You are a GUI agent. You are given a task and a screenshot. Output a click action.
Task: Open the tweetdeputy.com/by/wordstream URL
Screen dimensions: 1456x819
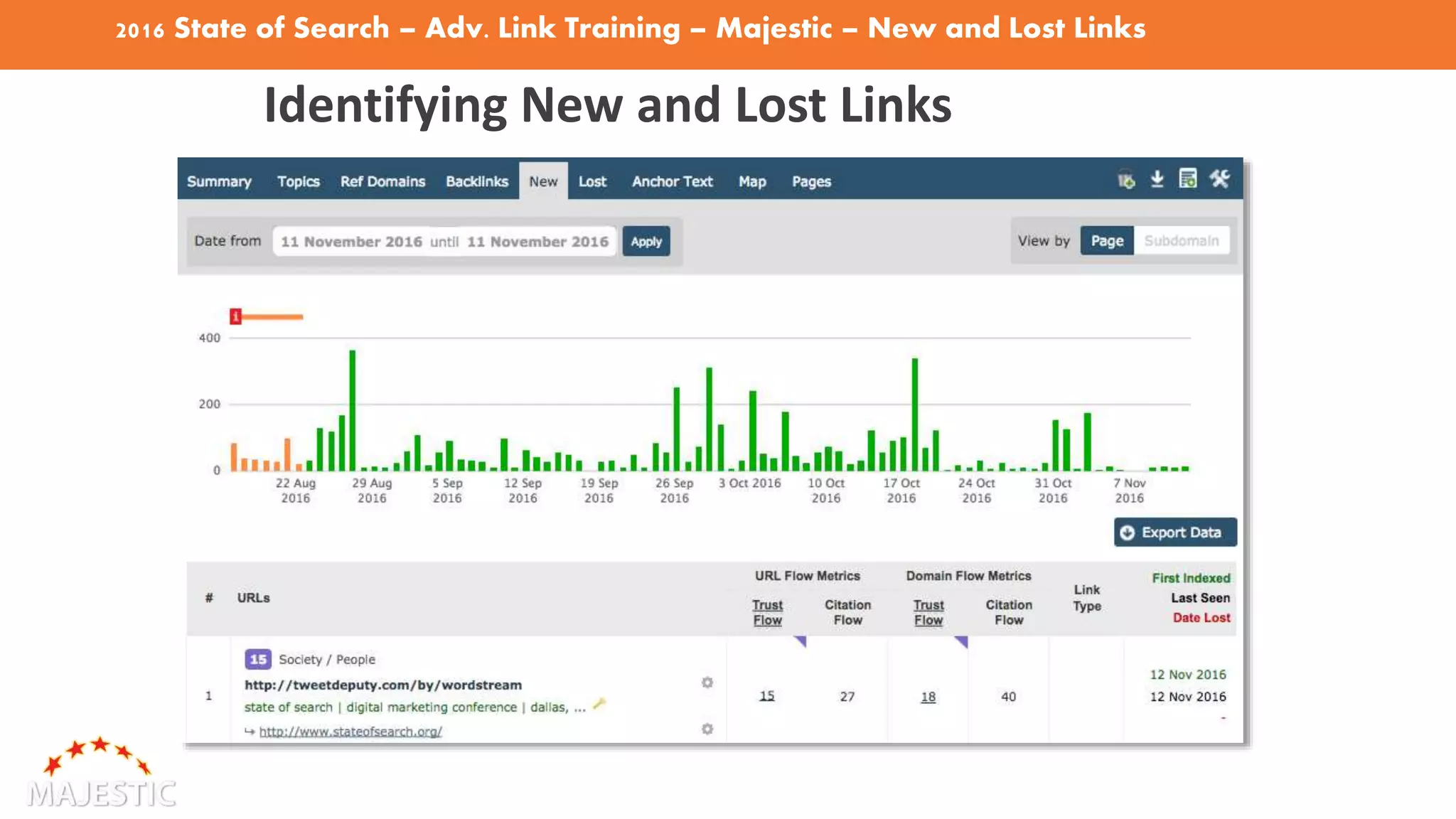click(383, 685)
